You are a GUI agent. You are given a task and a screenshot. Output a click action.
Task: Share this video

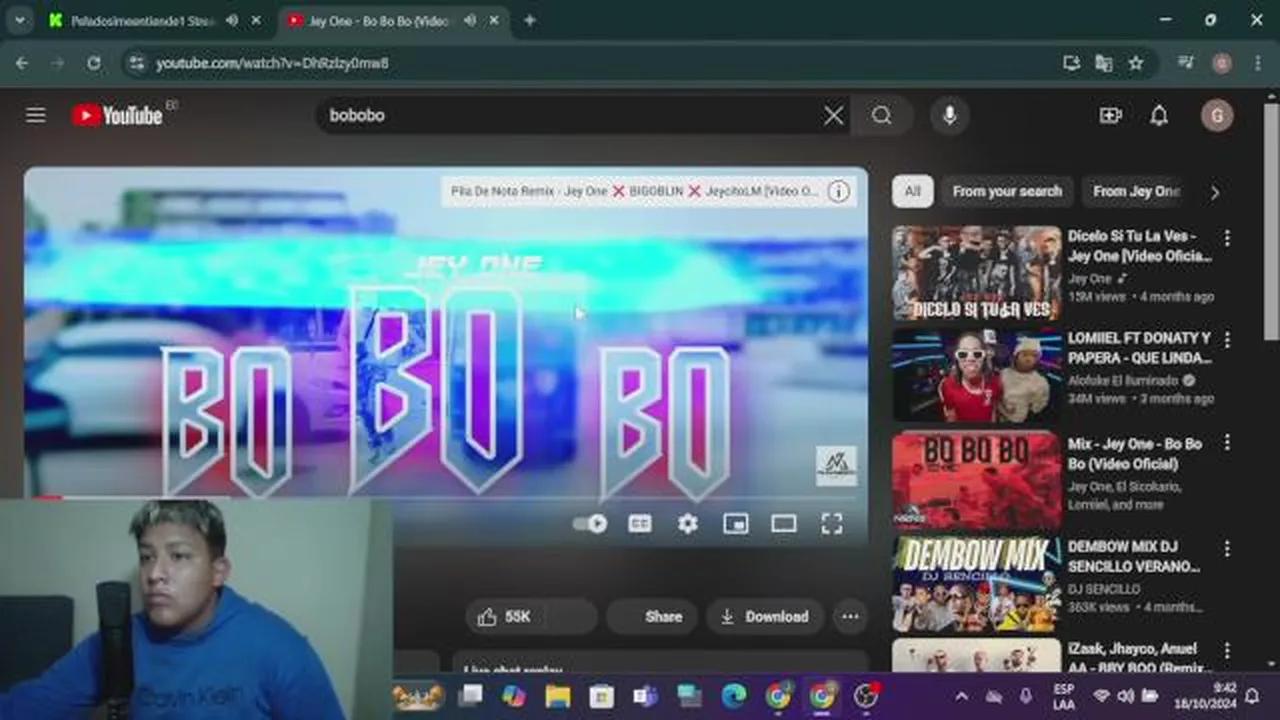coord(652,617)
